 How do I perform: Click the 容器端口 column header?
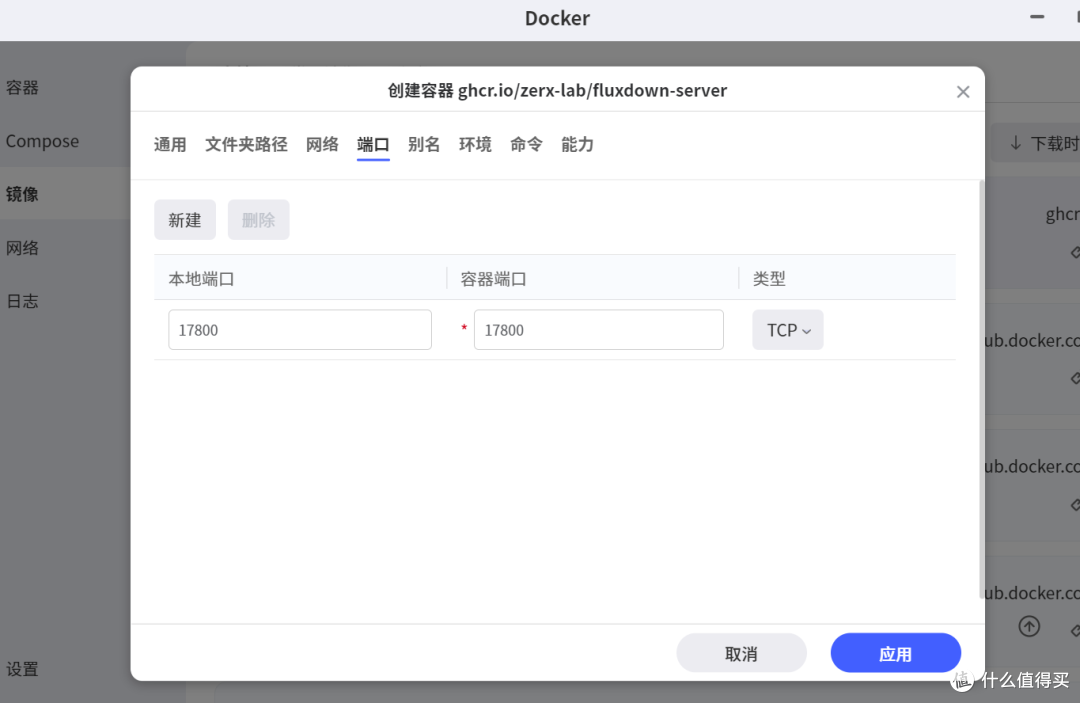point(592,279)
